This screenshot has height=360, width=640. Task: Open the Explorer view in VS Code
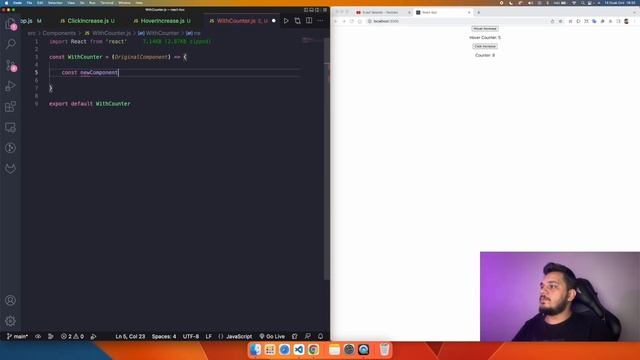point(11,24)
